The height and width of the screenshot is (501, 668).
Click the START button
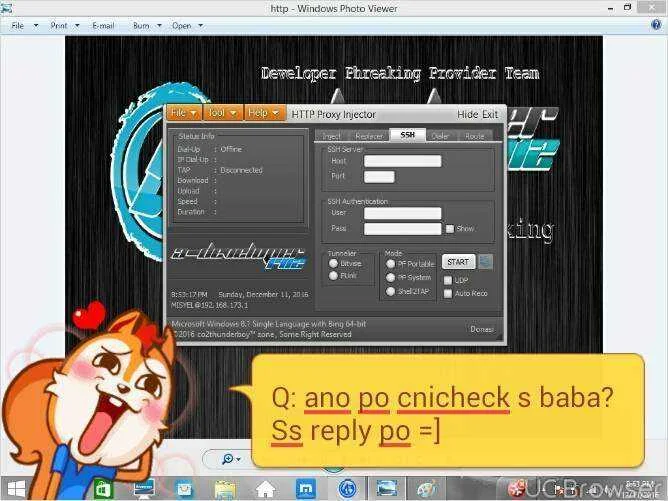coord(458,262)
